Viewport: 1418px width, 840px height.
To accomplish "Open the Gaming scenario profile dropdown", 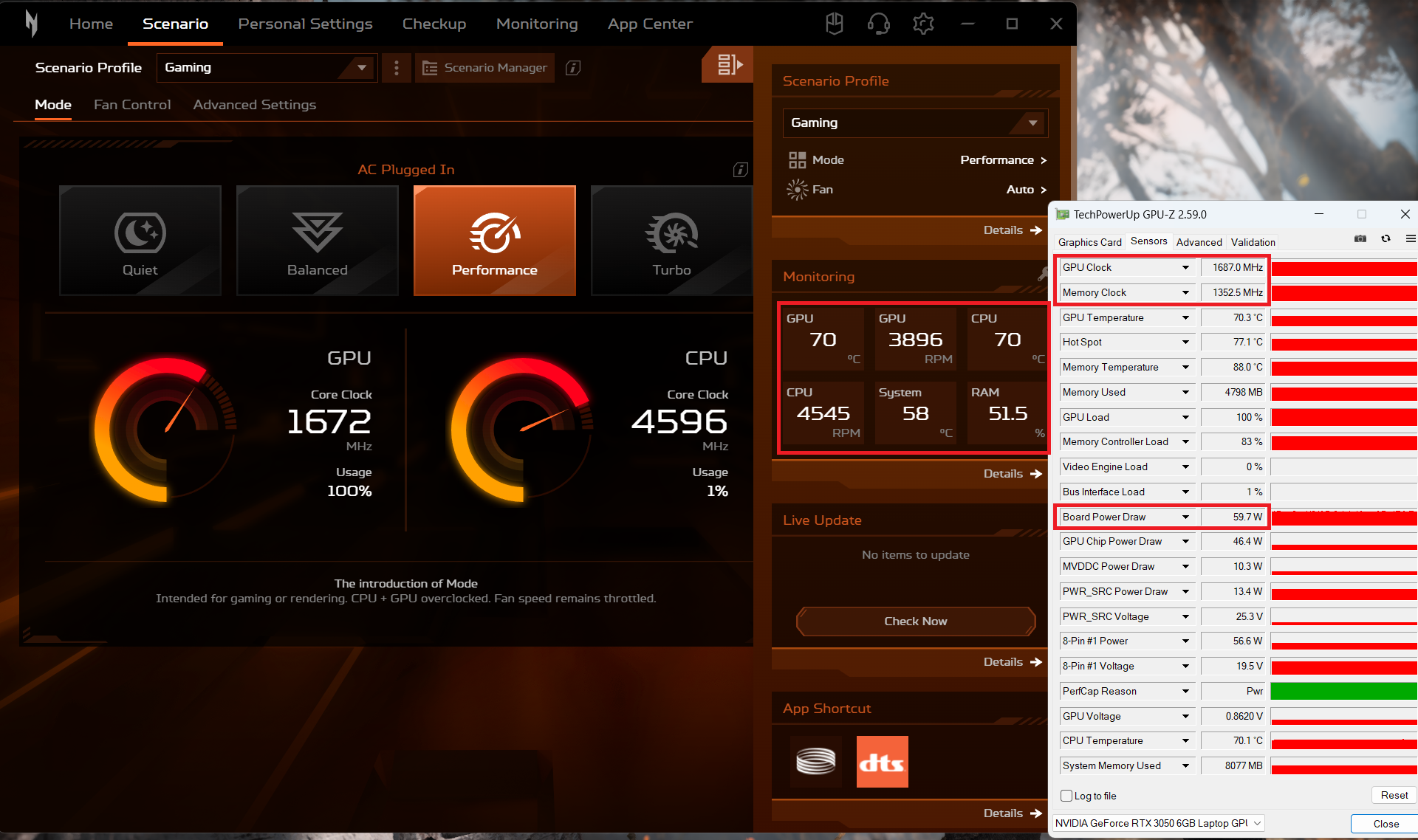I will coord(267,68).
